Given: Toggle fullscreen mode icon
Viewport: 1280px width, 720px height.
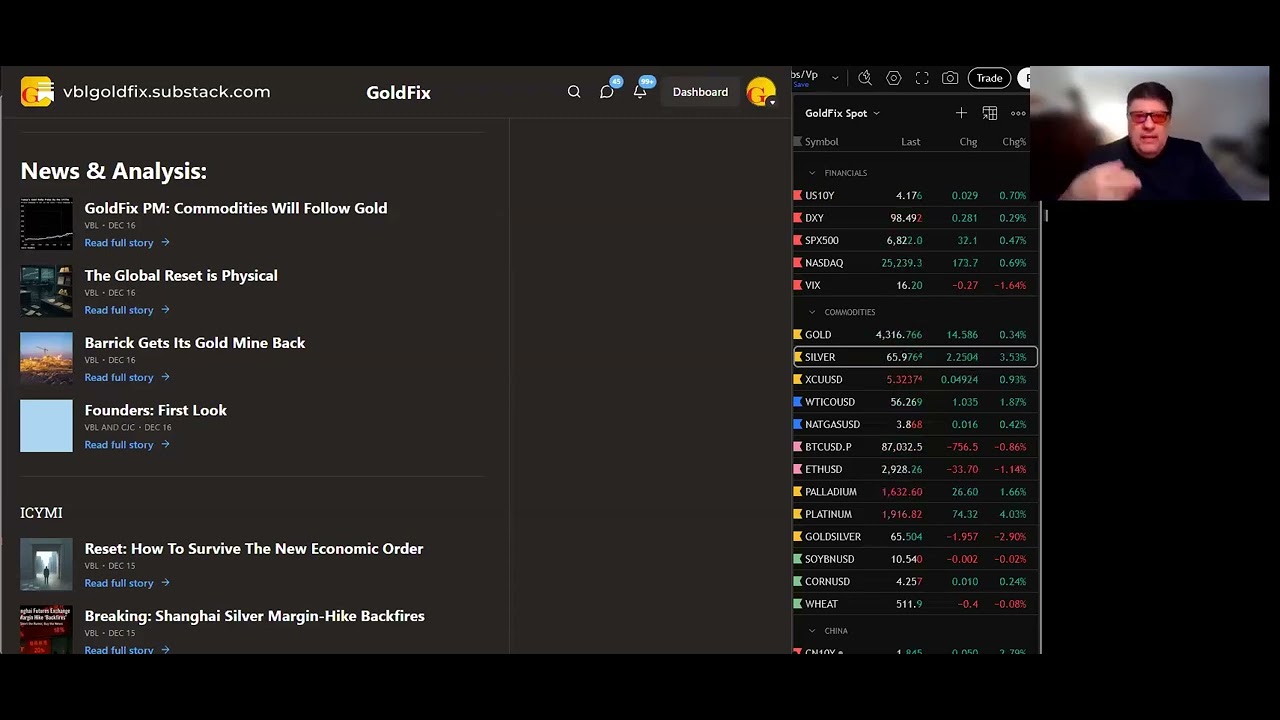Looking at the screenshot, I should (x=922, y=78).
